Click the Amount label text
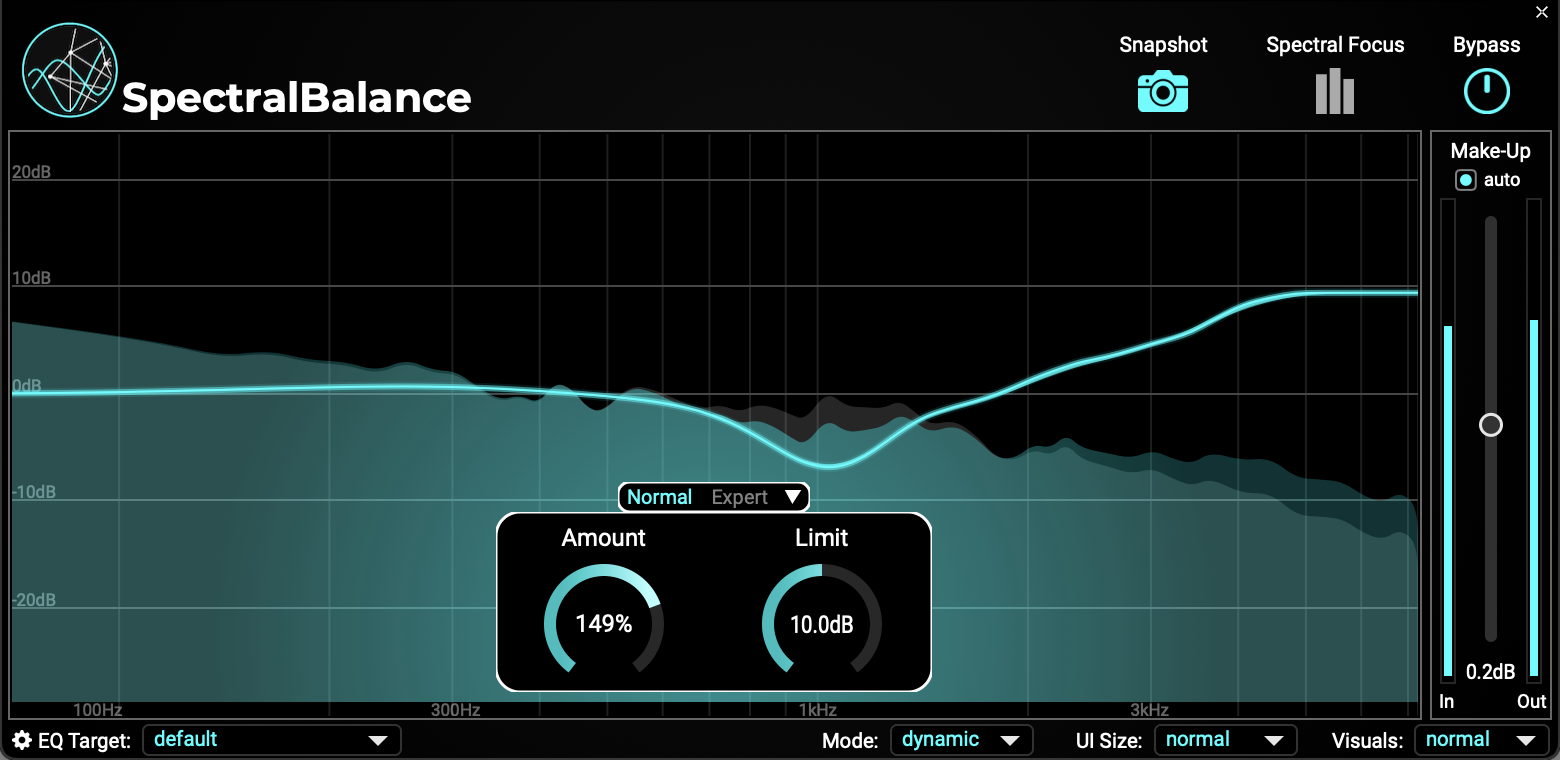The height and width of the screenshot is (760, 1560). point(604,538)
